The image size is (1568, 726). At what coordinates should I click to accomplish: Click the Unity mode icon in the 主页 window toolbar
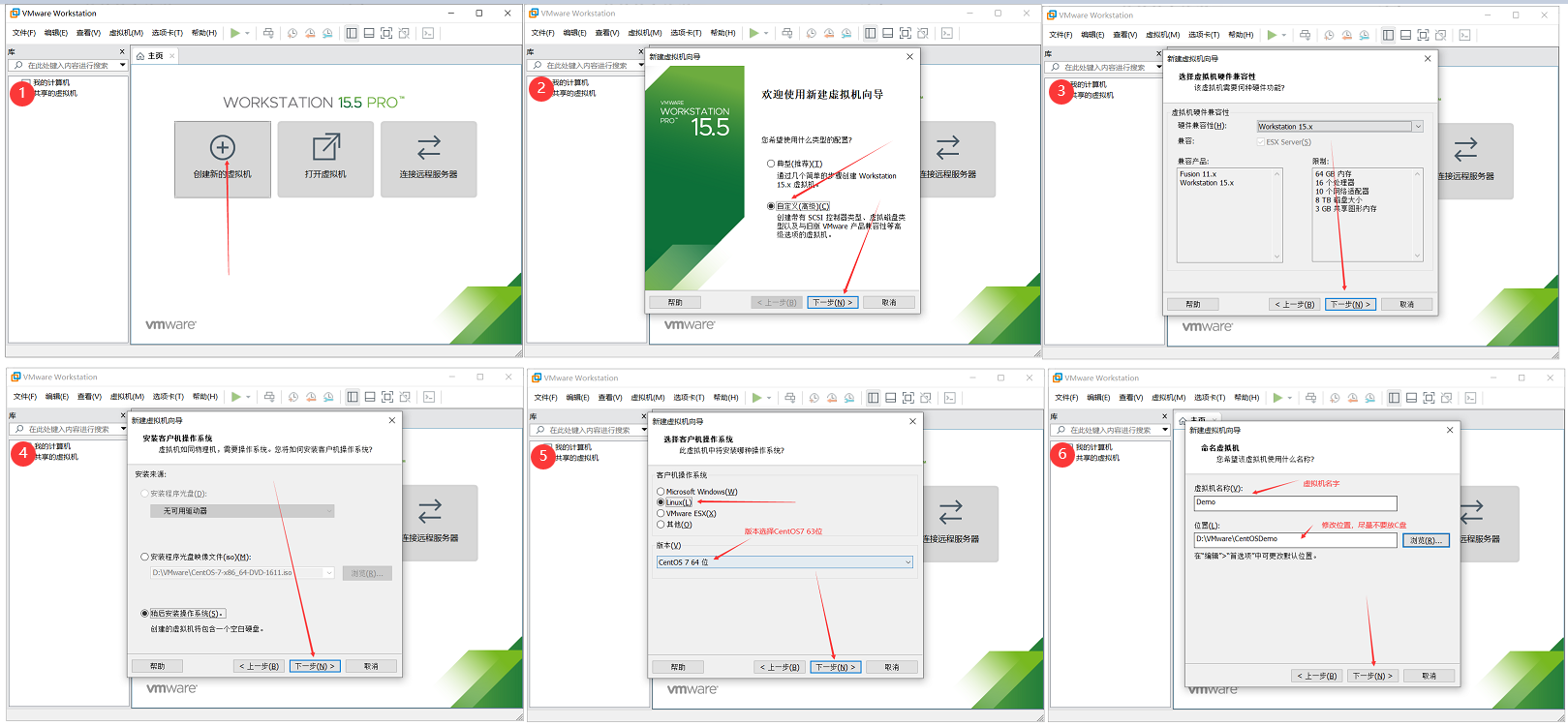pyautogui.click(x=404, y=33)
